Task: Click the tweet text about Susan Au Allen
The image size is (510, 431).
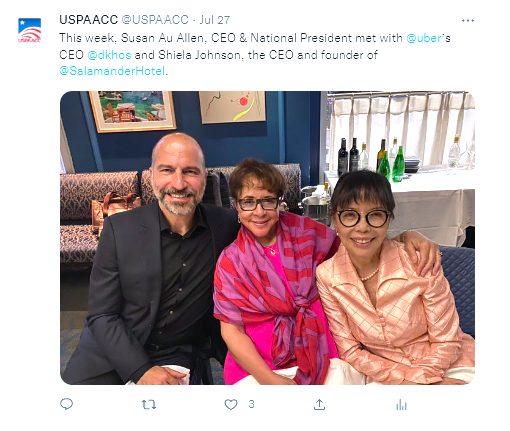Action: pos(255,55)
